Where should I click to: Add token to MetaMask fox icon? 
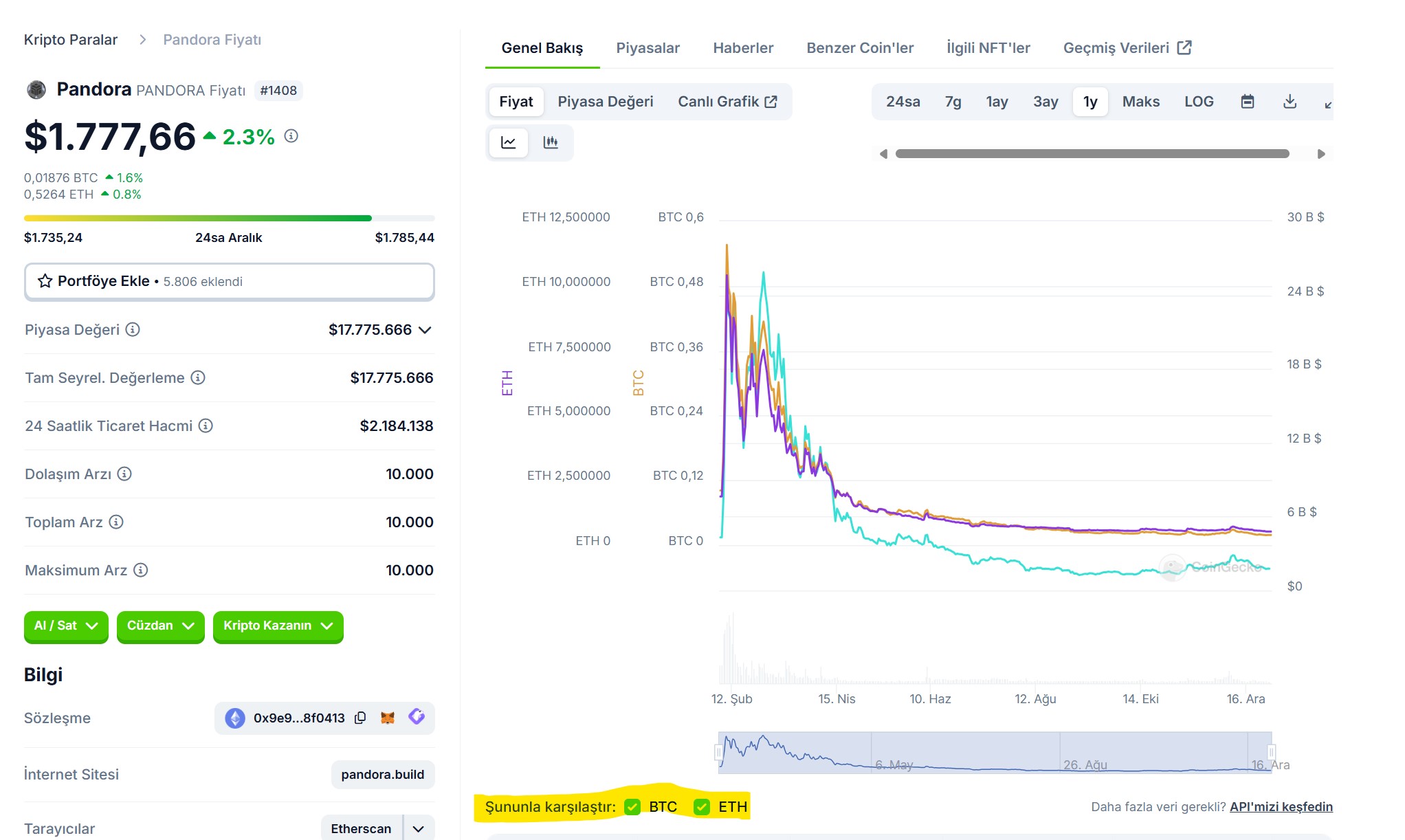[x=388, y=718]
